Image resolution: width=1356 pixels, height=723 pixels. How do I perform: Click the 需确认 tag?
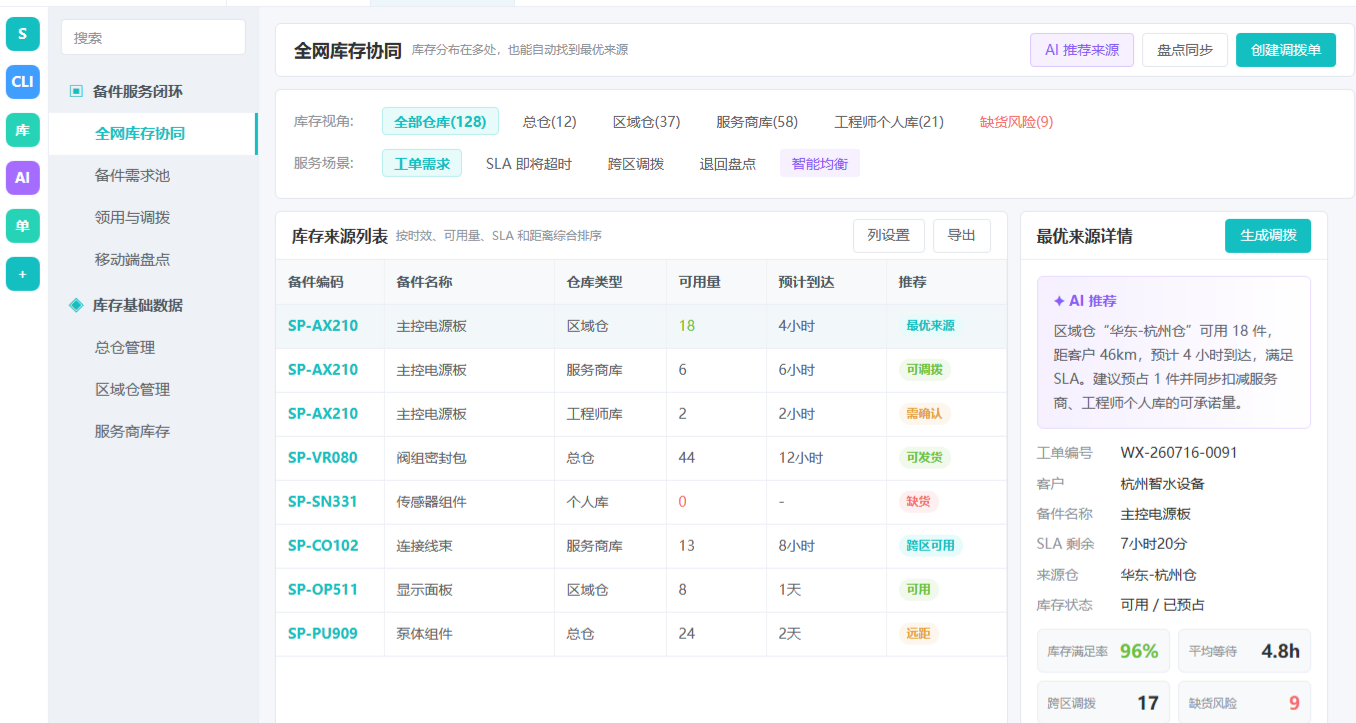click(x=924, y=414)
